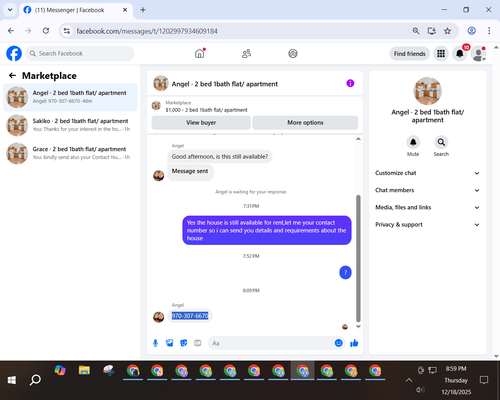
Task: Click the $1,000 listing link under Marketplace
Action: 206,110
